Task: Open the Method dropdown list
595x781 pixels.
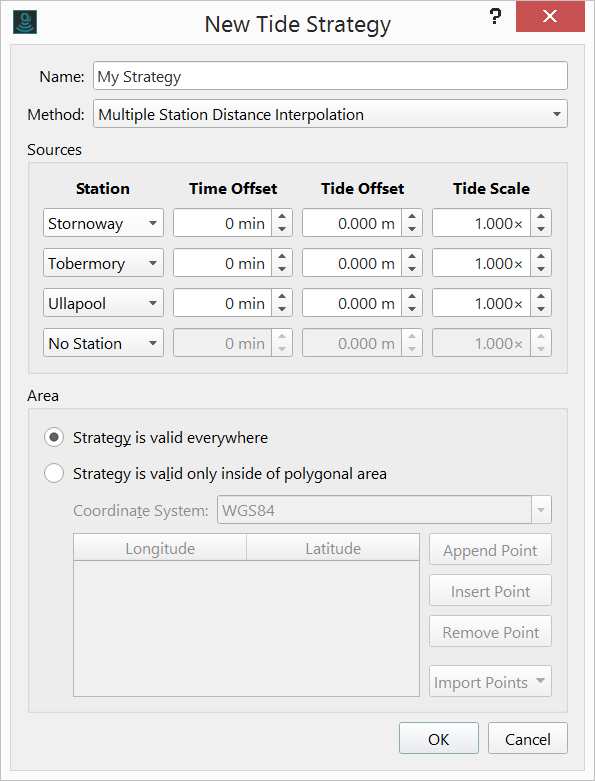Action: (330, 114)
